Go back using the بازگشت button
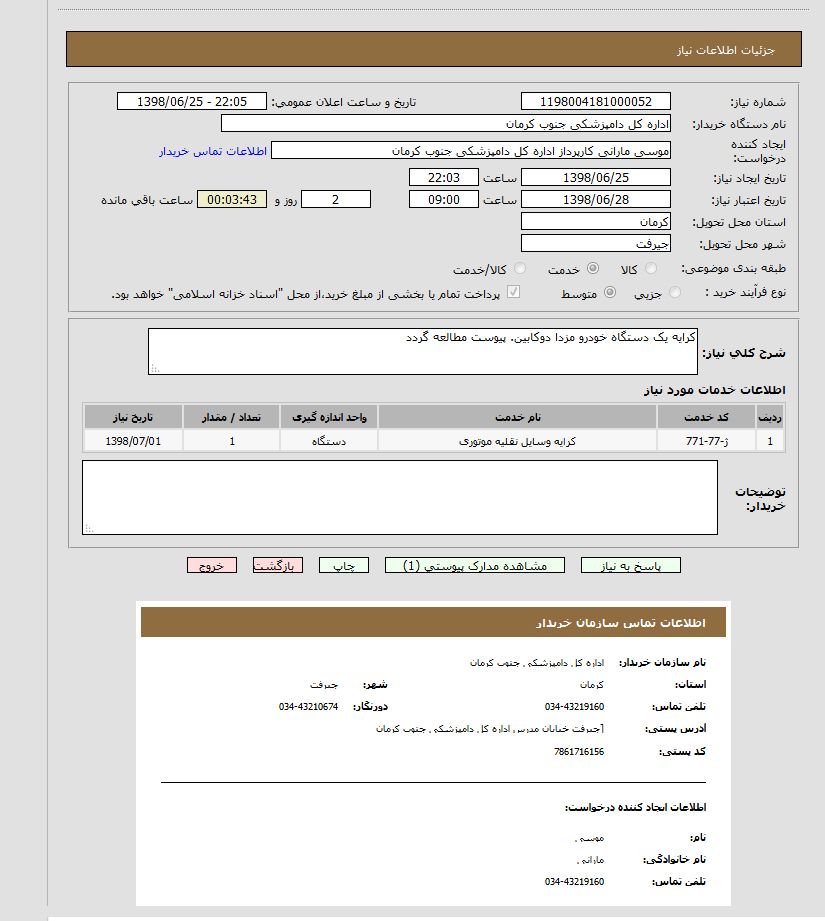 [x=277, y=566]
